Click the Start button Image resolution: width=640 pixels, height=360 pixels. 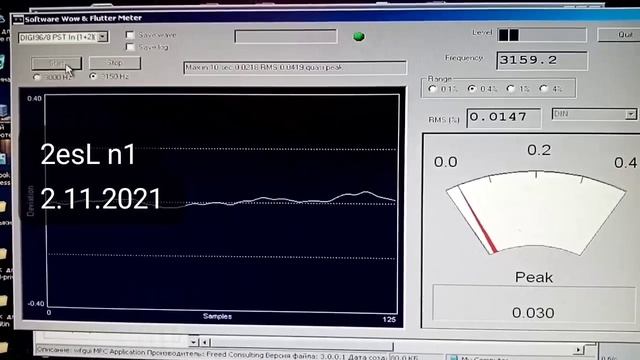57,63
